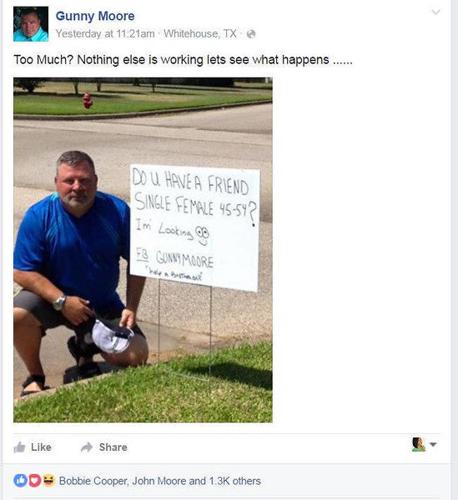This screenshot has width=458, height=500.
Task: View the 1.3K others reactions list
Action: click(235, 481)
